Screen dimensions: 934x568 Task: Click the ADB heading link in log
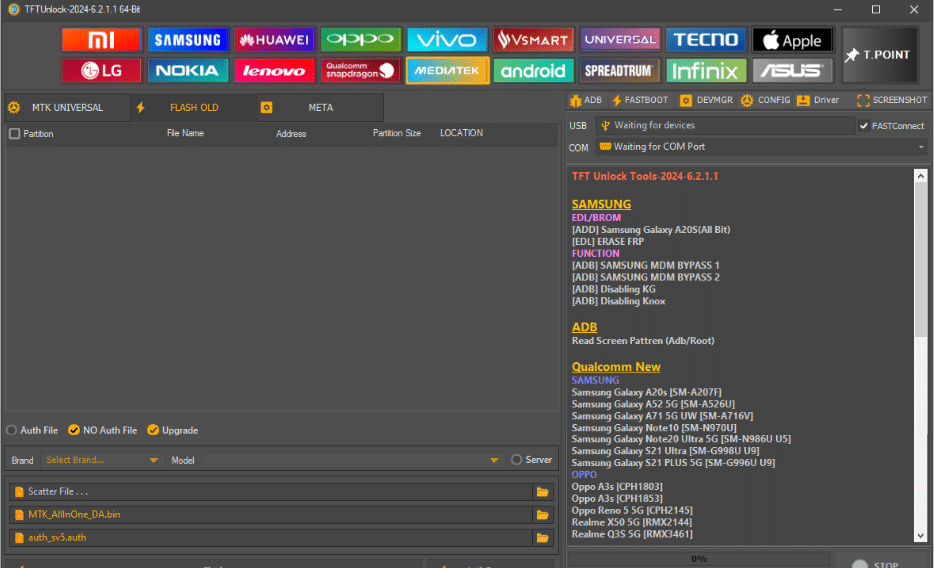[584, 327]
